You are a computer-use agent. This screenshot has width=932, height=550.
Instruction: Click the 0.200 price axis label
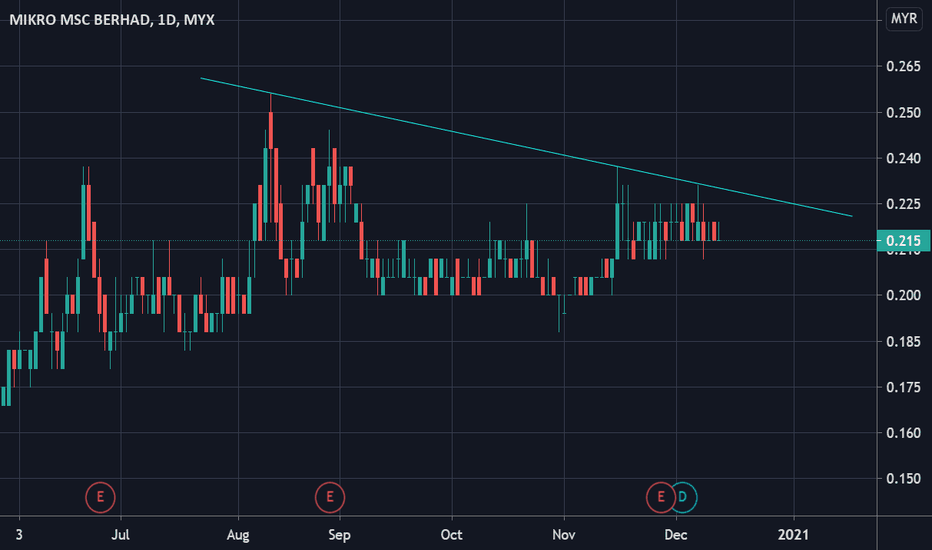[903, 296]
